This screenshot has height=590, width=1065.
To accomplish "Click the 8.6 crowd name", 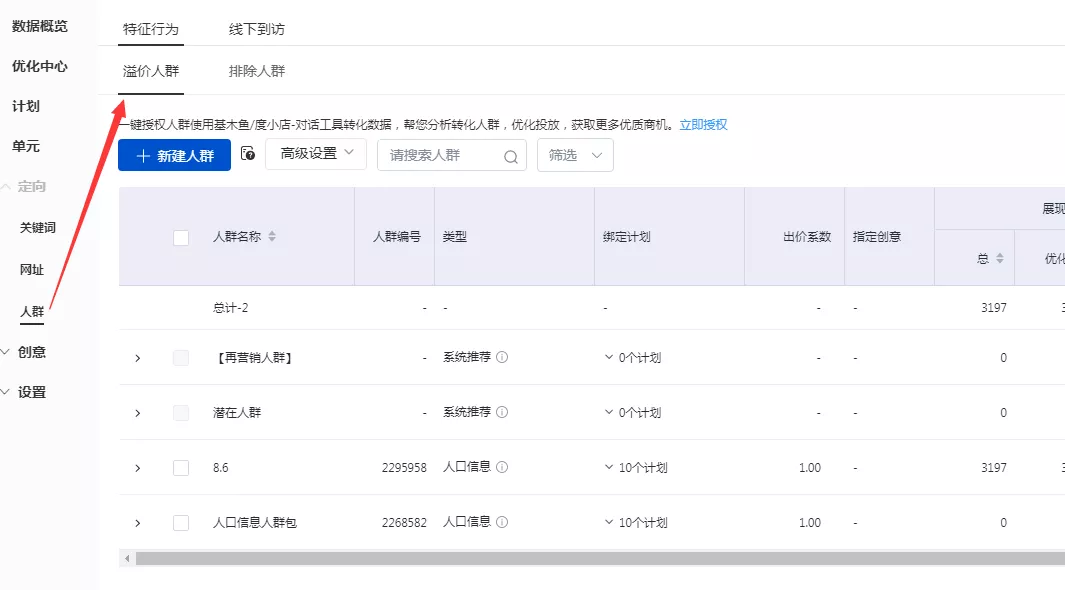I will [220, 468].
